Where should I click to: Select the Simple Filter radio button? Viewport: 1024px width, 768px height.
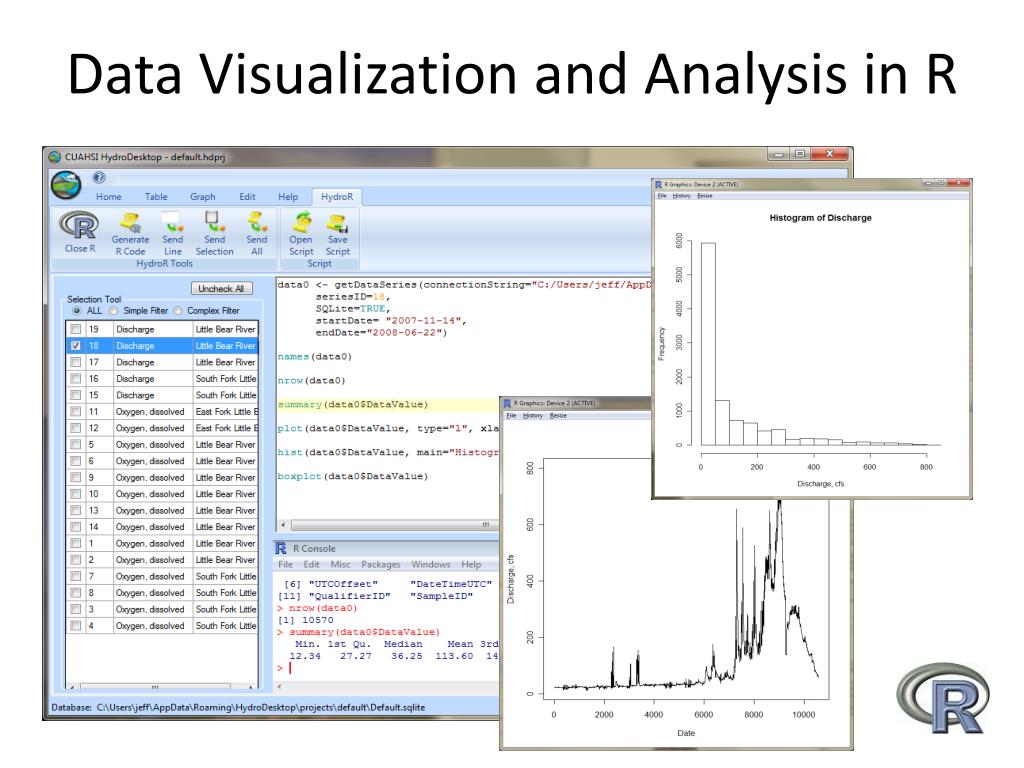(x=114, y=311)
